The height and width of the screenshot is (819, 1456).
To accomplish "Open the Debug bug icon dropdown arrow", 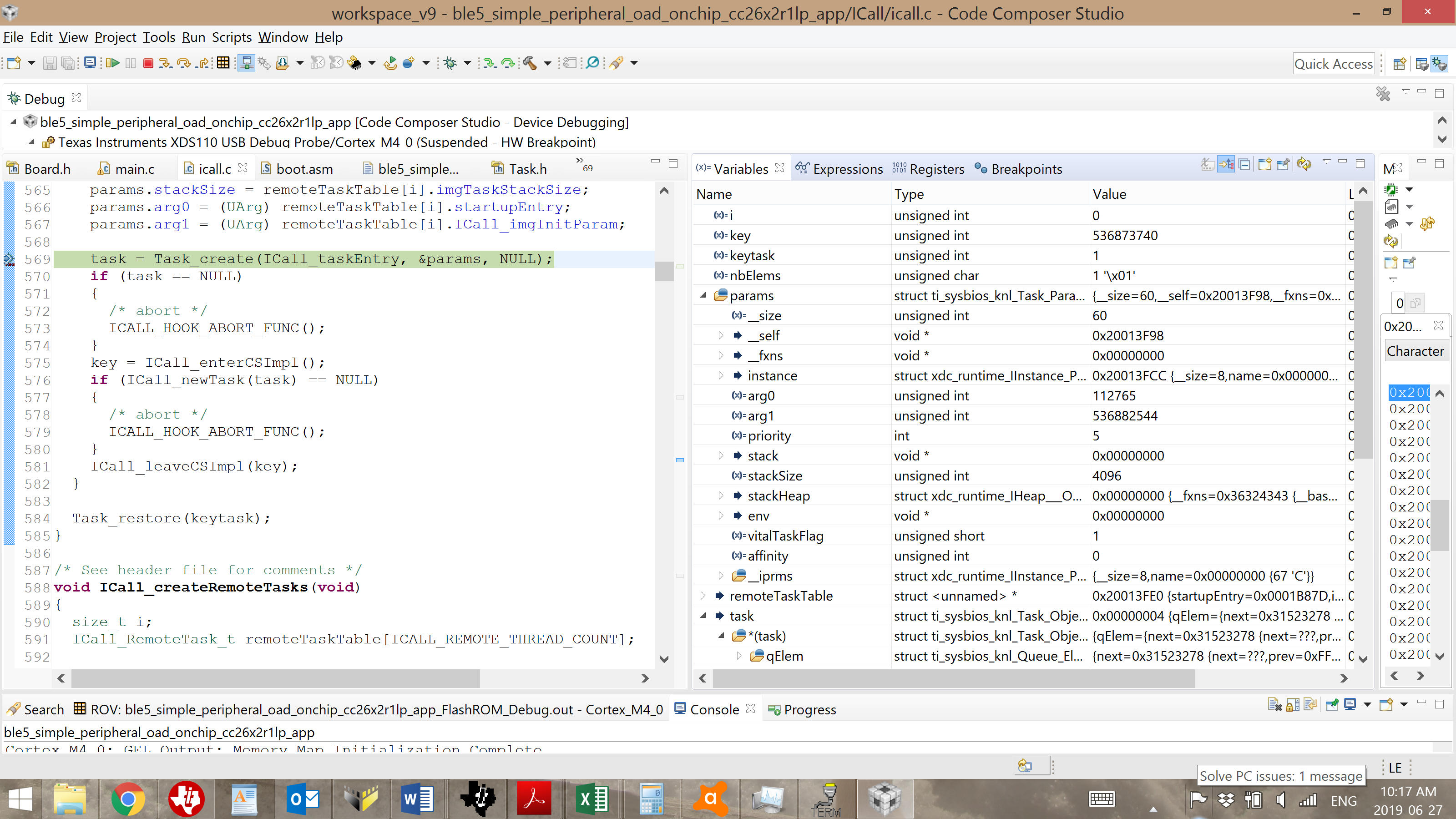I will 467,63.
